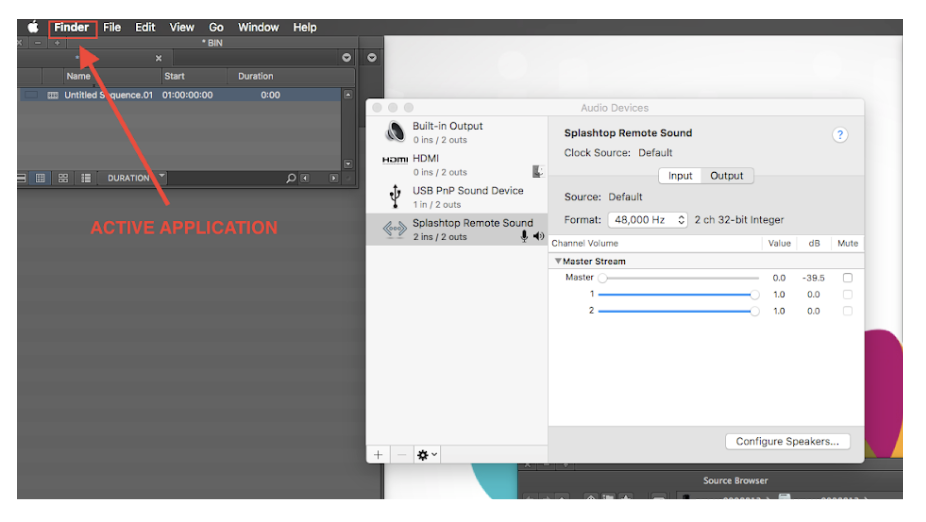Open the bin tab fast menu dropdown
This screenshot has height=522, width=926.
pos(347,57)
